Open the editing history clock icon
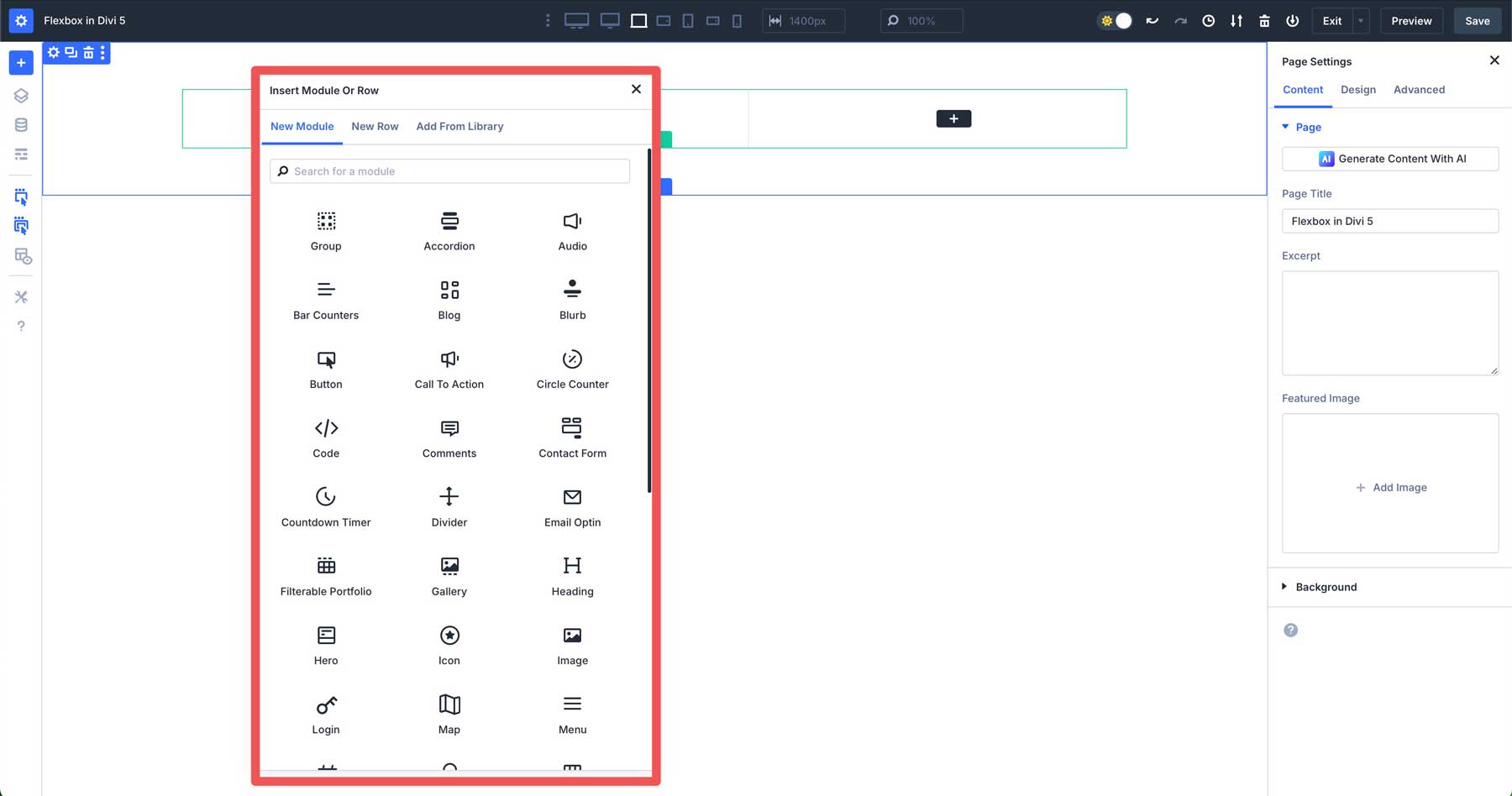The image size is (1512, 796). 1208,20
